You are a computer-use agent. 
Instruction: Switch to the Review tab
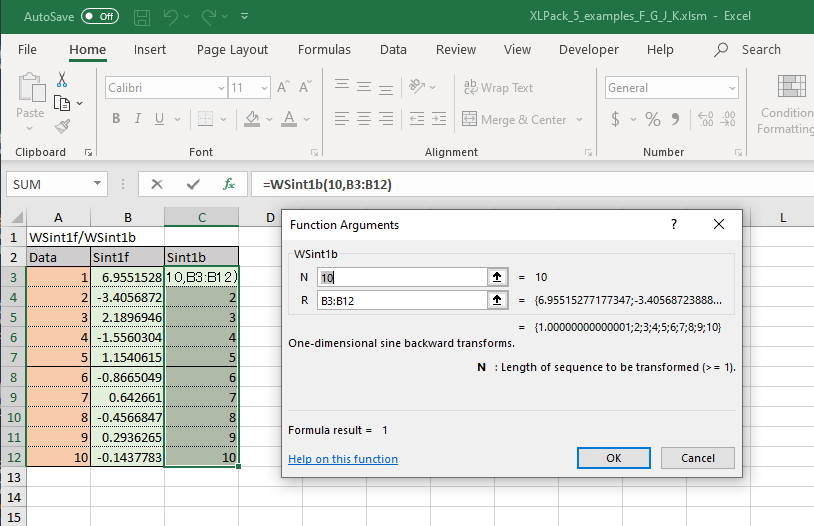pyautogui.click(x=456, y=50)
